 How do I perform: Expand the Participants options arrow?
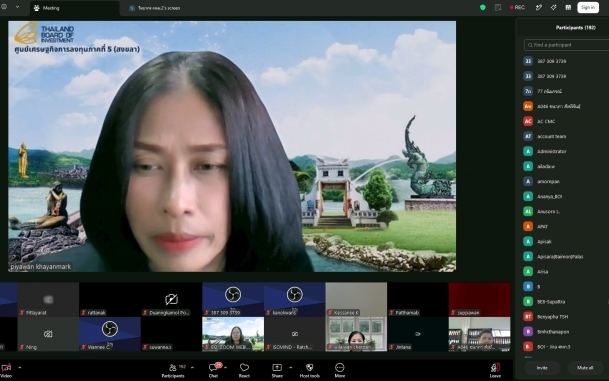[x=192, y=367]
